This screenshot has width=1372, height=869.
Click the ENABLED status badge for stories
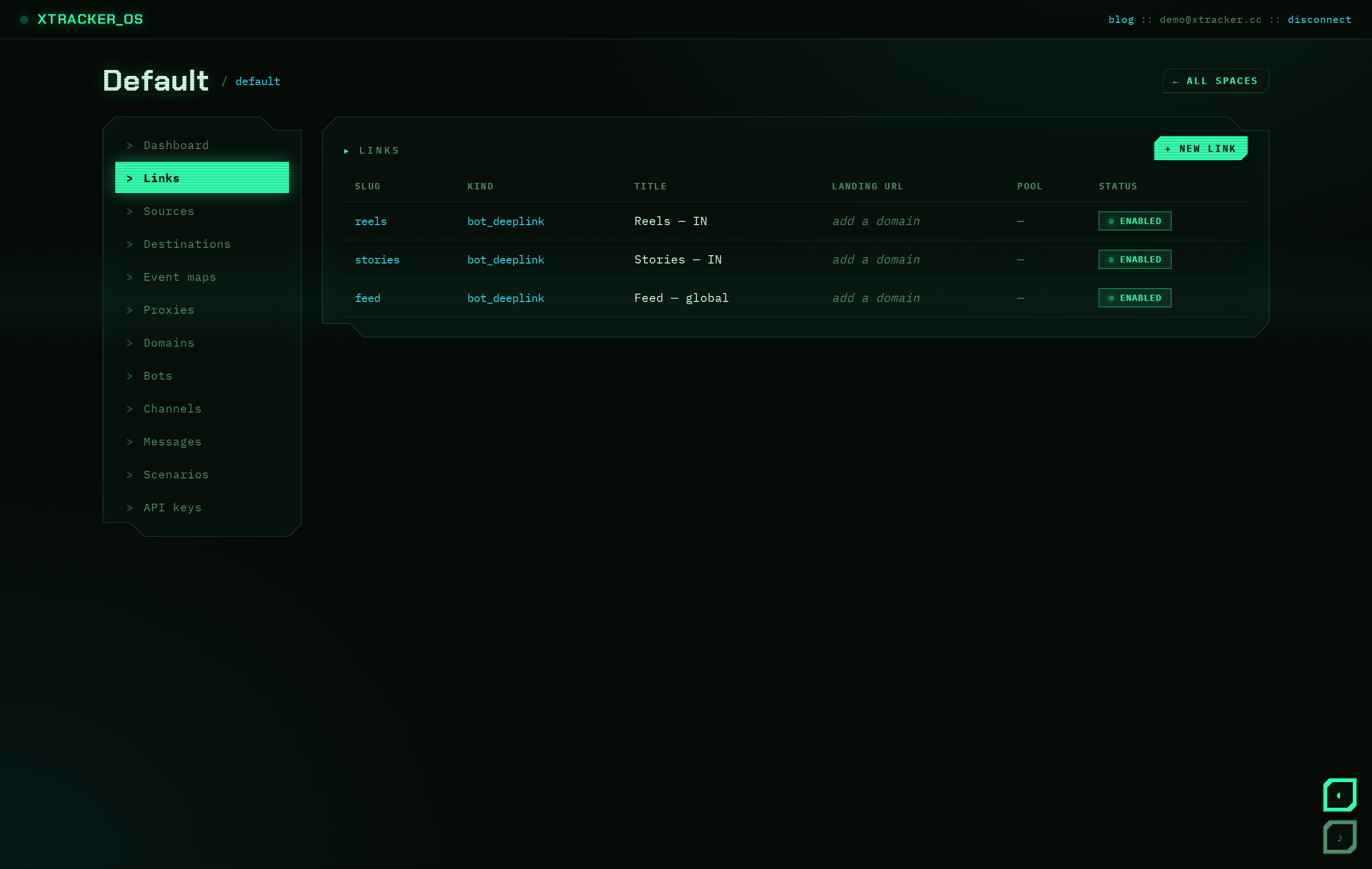[x=1134, y=259]
